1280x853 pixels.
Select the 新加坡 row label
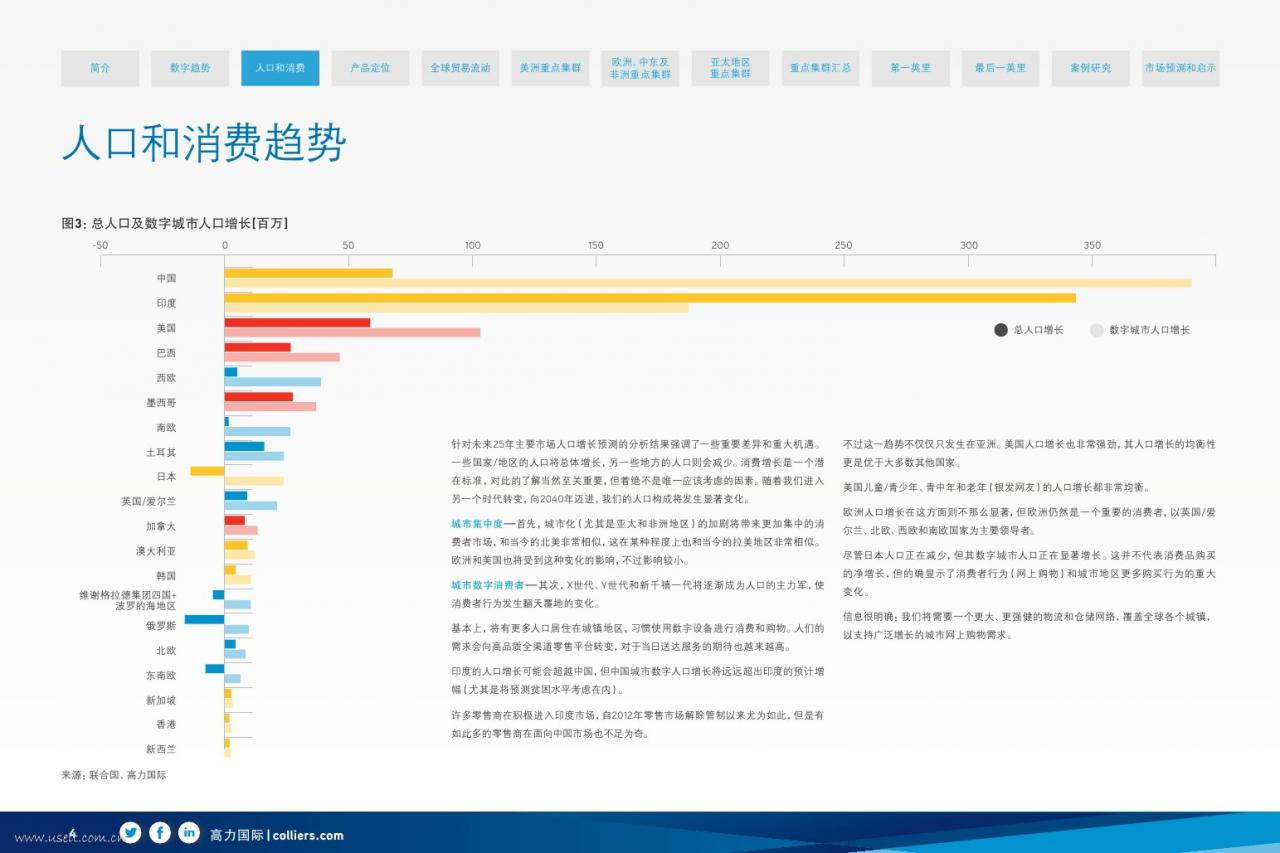click(x=161, y=700)
